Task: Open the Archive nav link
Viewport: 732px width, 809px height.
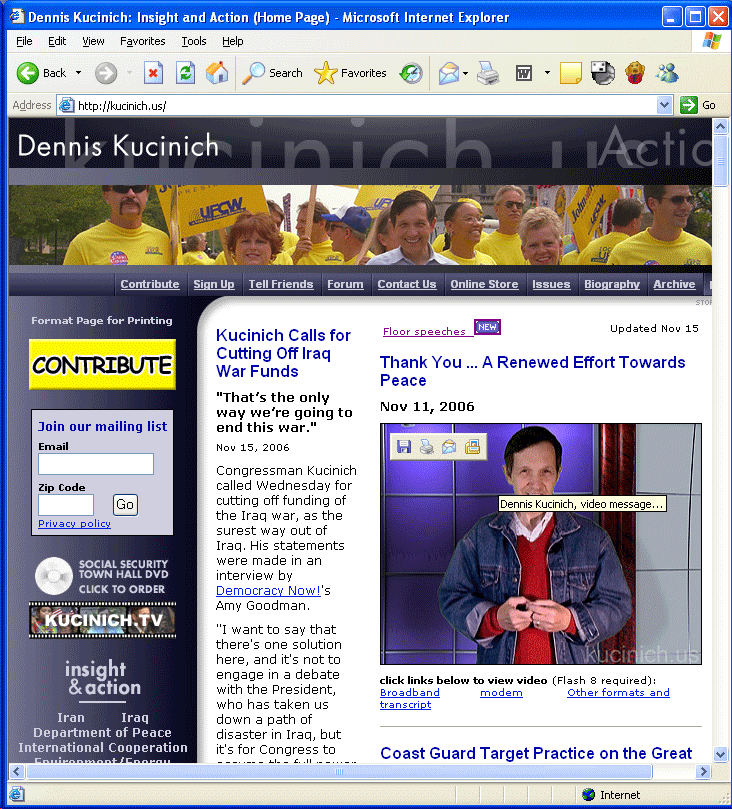Action: 674,284
